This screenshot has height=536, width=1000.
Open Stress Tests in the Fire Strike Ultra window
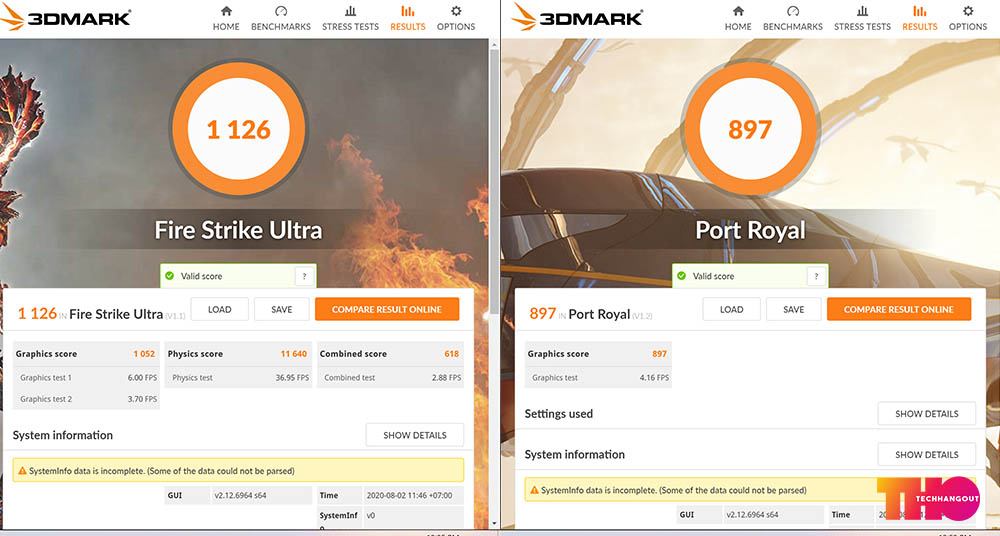pos(350,19)
